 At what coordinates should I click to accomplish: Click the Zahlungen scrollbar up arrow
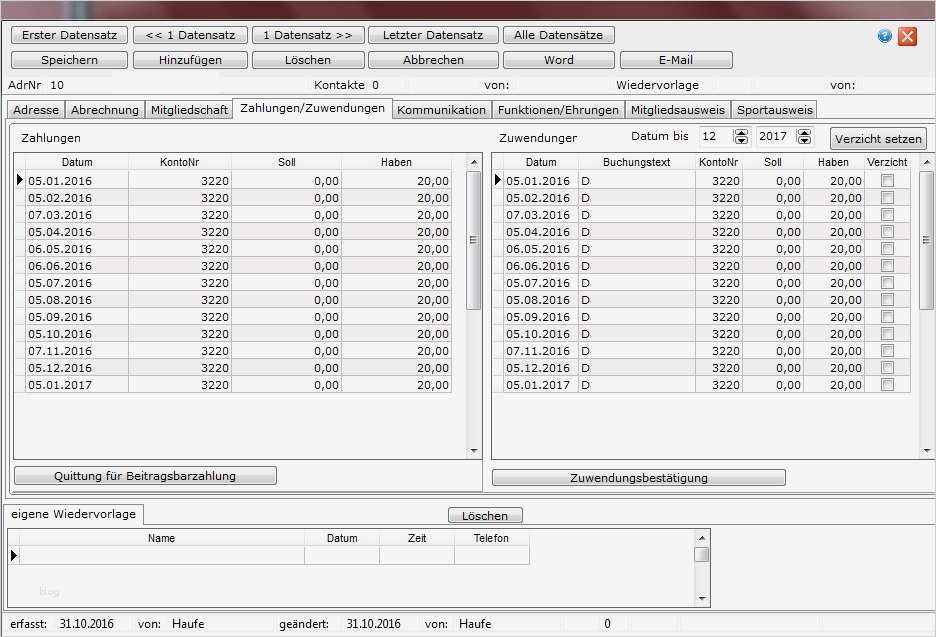tap(474, 162)
